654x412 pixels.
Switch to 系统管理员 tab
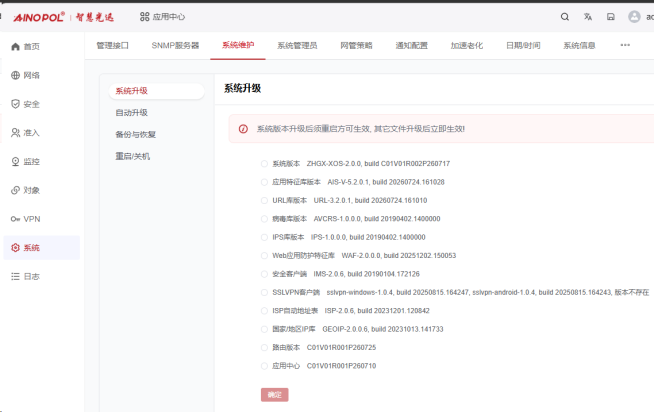click(297, 45)
